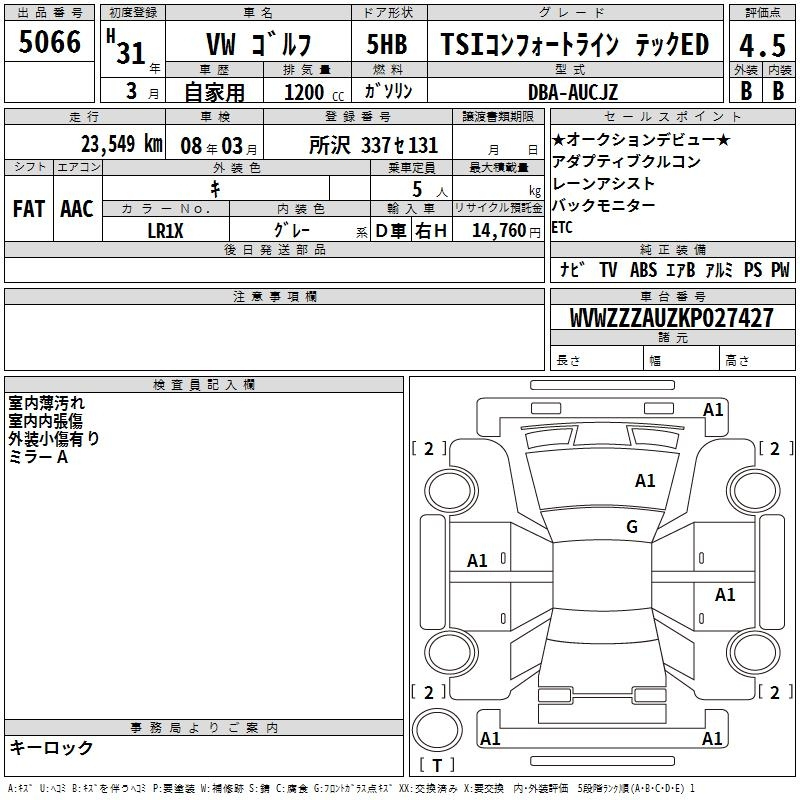The width and height of the screenshot is (800, 800).
Task: Click inspector note 外装小傷有り
Action: (x=54, y=439)
